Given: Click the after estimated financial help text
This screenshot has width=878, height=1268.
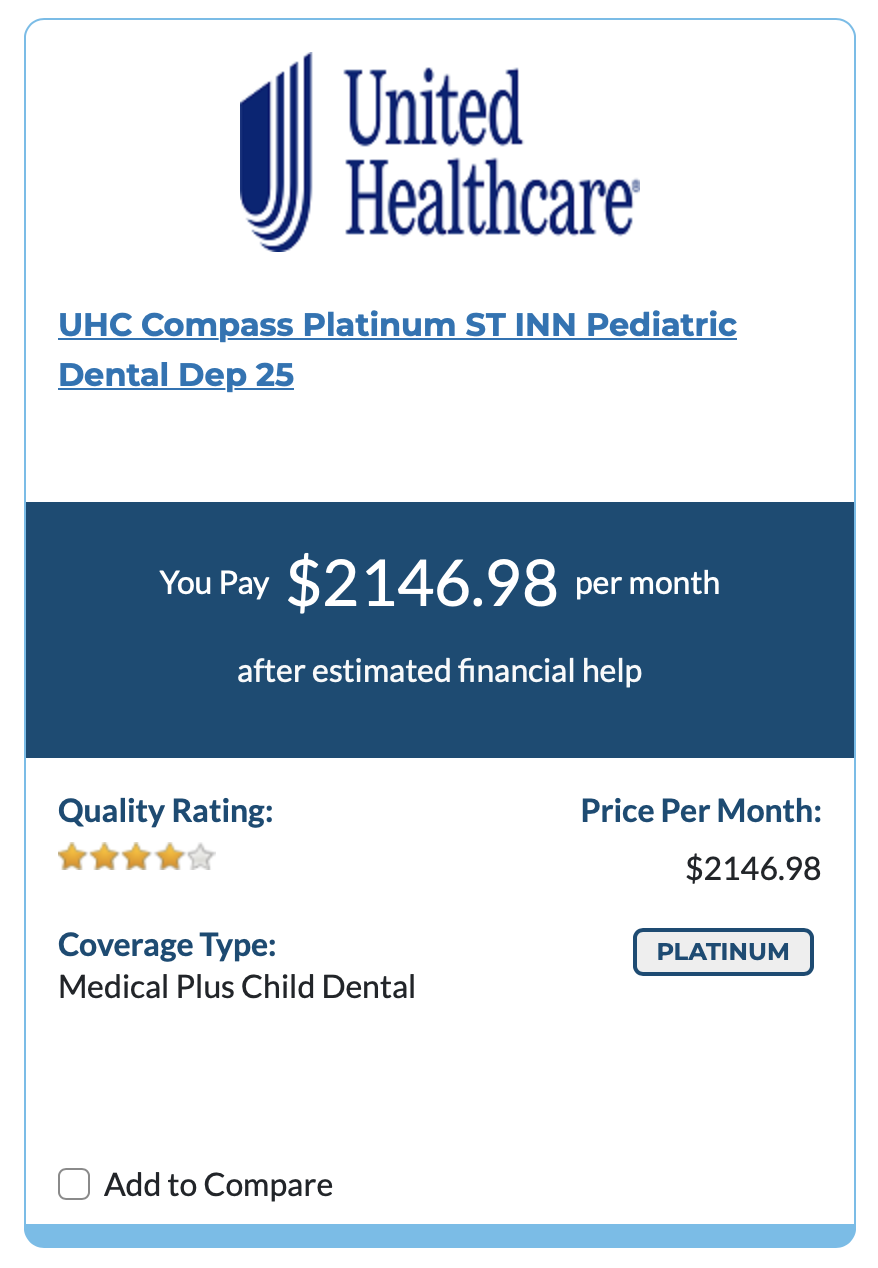Looking at the screenshot, I should click(x=439, y=670).
